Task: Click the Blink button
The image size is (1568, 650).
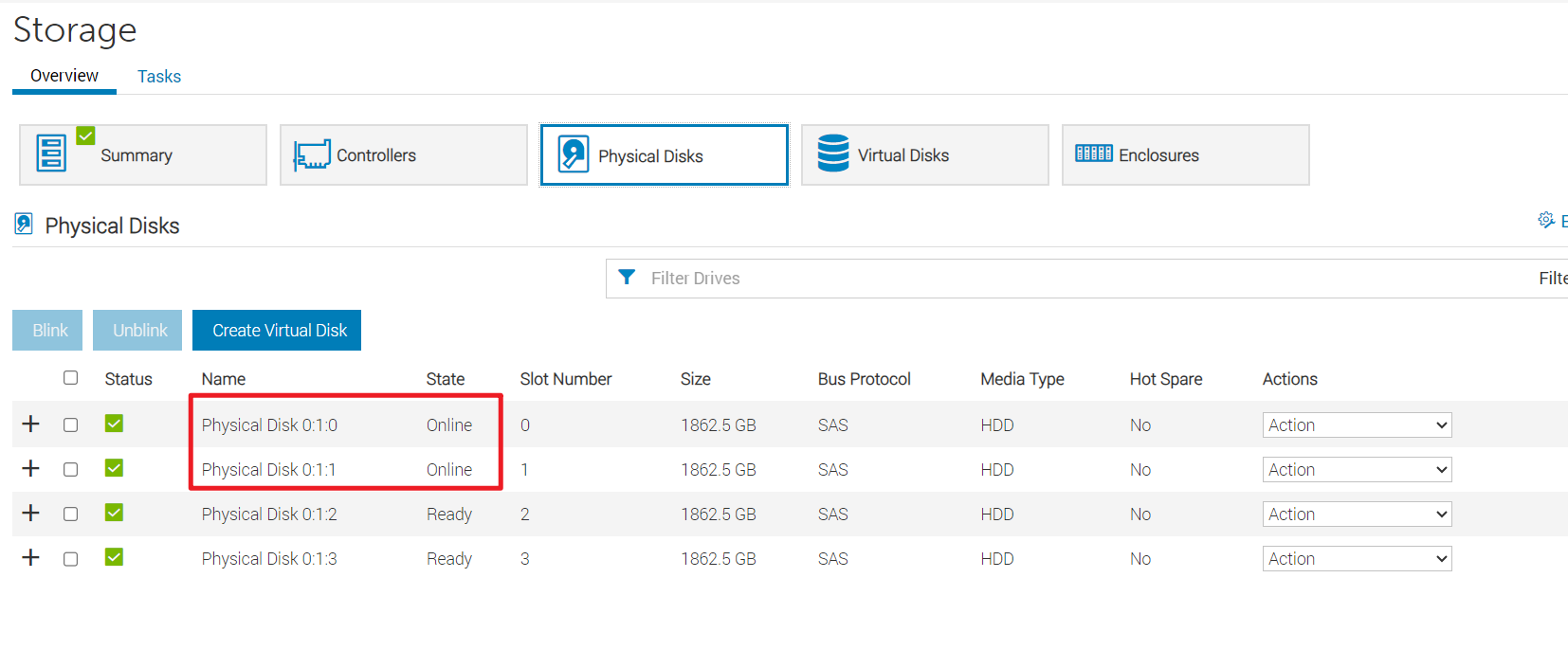Action: [x=47, y=330]
